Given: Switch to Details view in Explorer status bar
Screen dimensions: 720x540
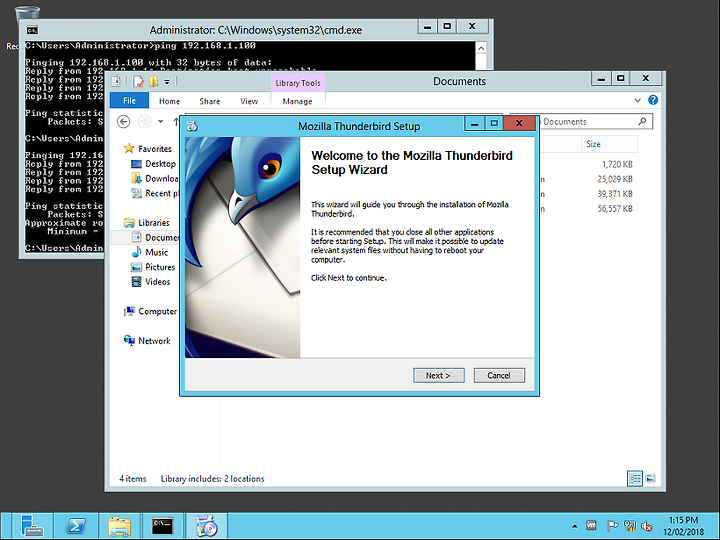Looking at the screenshot, I should tap(635, 478).
